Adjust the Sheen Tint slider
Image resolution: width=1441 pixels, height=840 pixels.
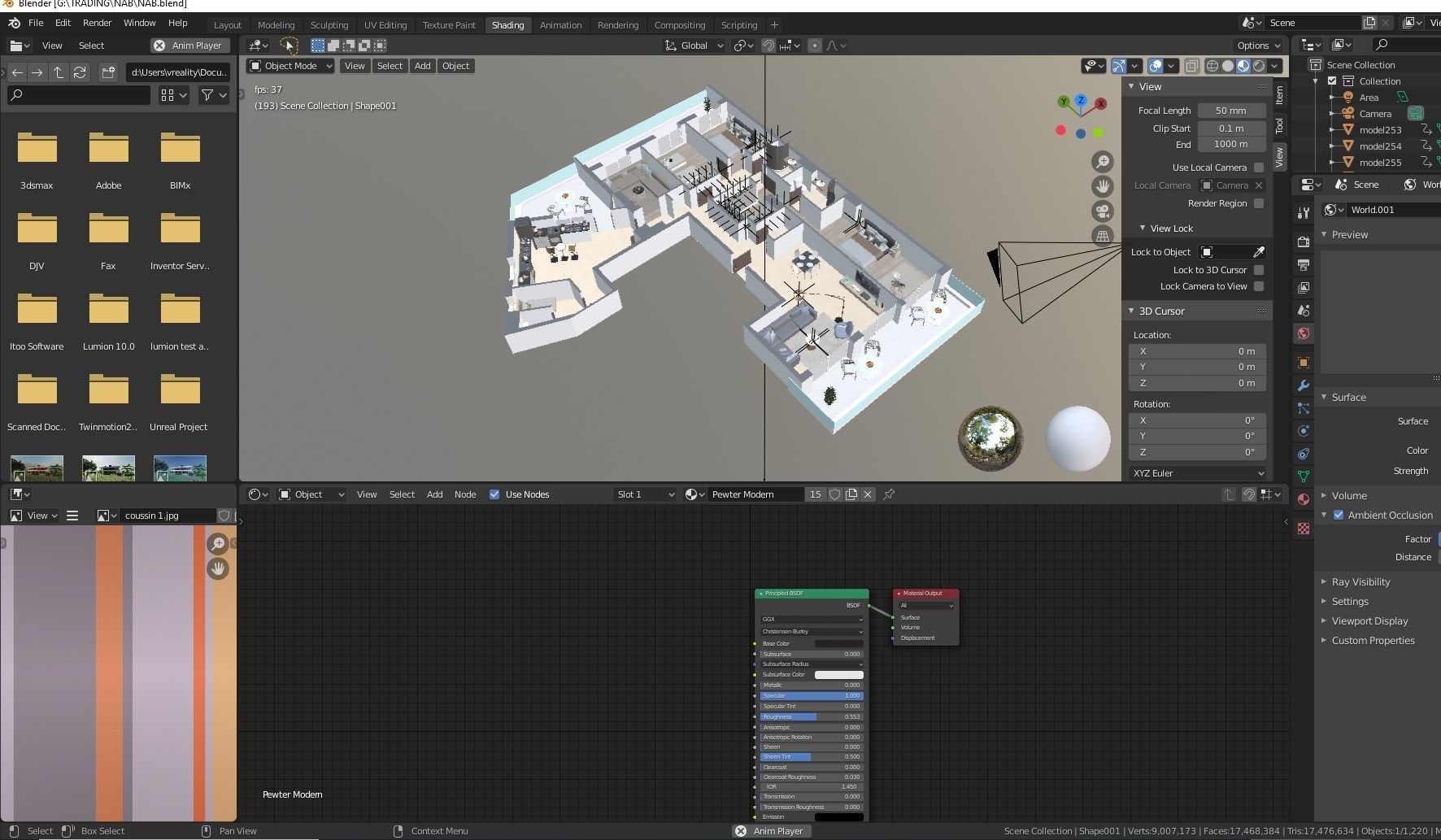(812, 756)
